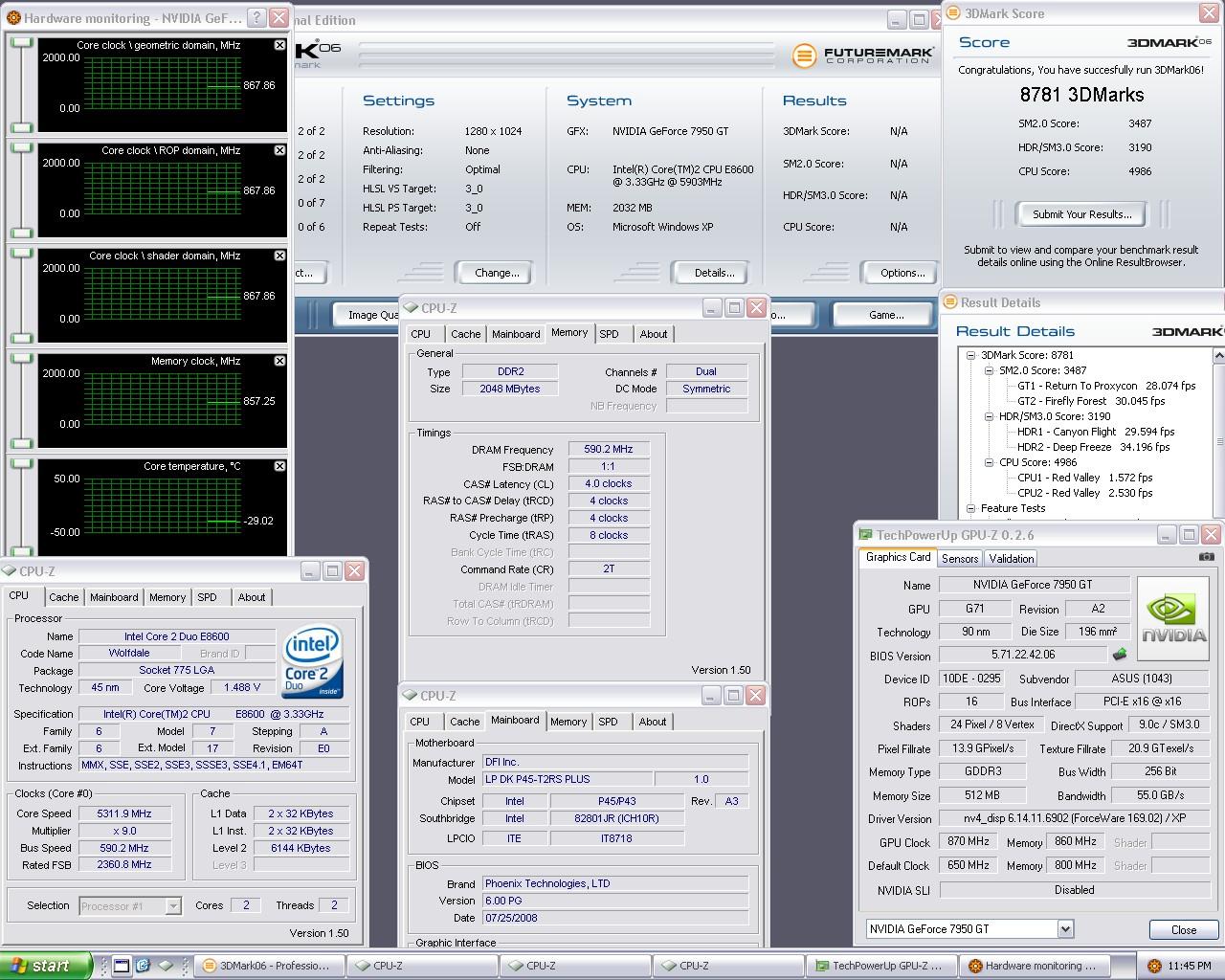The image size is (1225, 980).
Task: Open the GPU-Z graphics card dropdown
Action: [x=1065, y=929]
